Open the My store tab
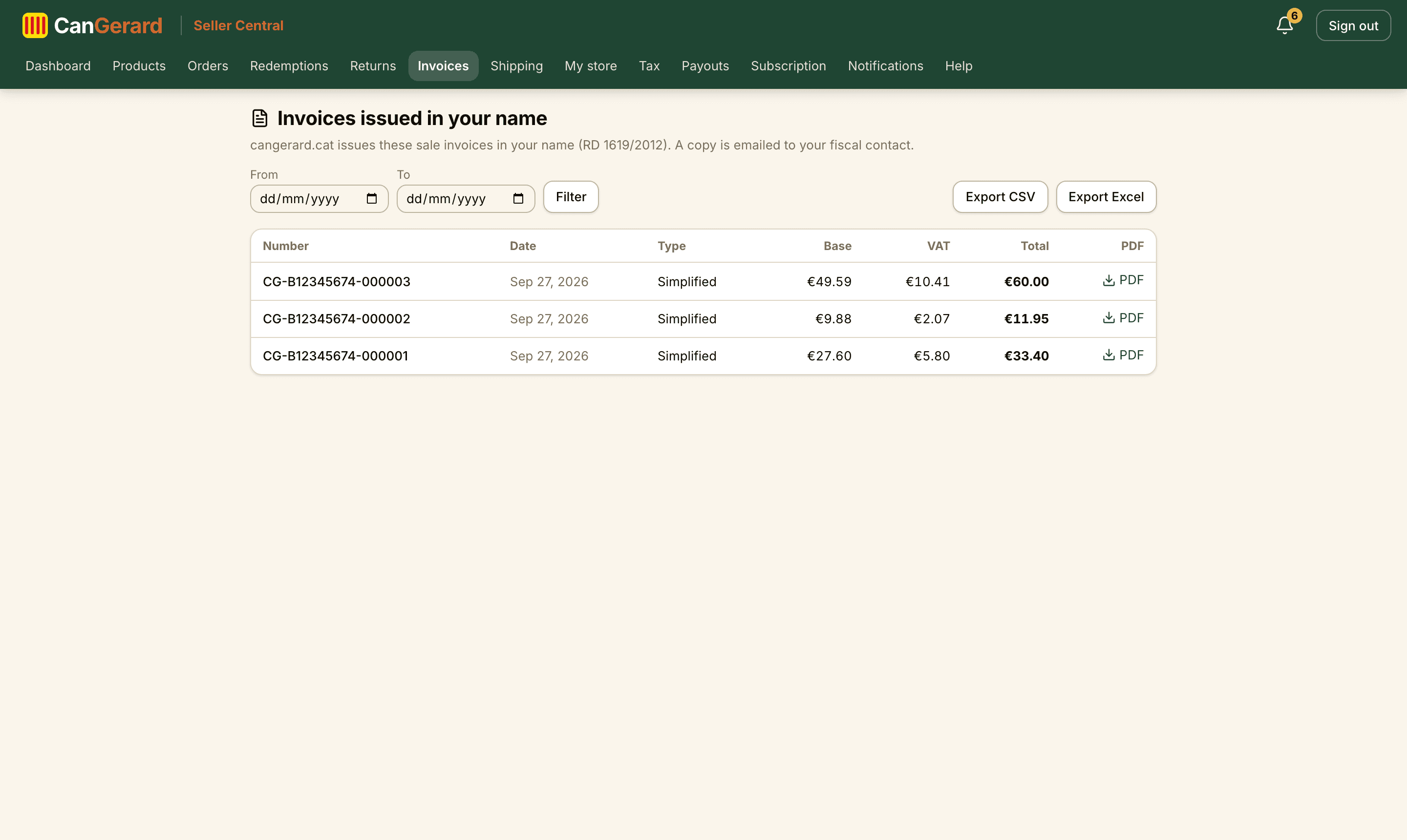The image size is (1407, 840). click(591, 65)
